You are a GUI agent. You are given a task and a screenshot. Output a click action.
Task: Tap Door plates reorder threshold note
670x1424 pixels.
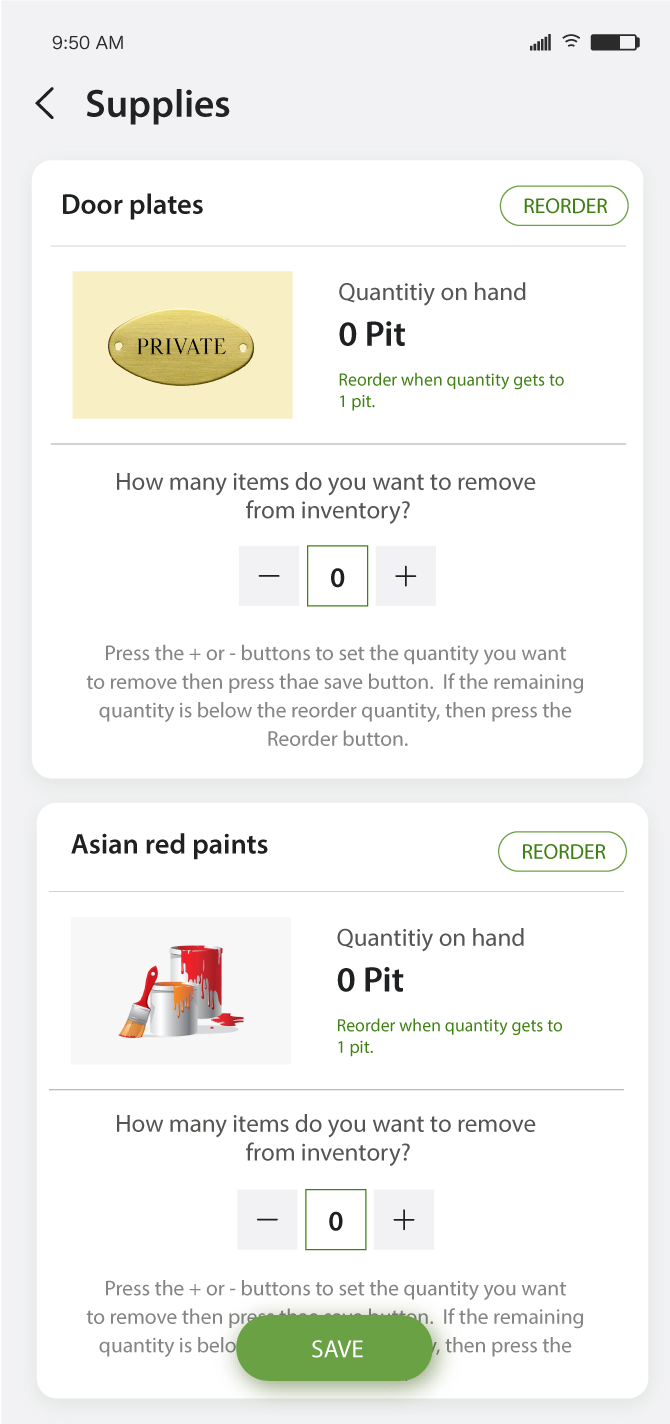pyautogui.click(x=451, y=391)
